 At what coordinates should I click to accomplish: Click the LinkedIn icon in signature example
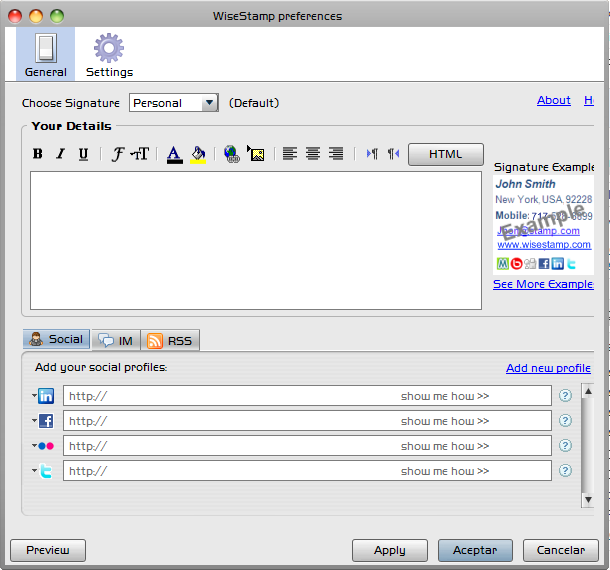point(557,264)
